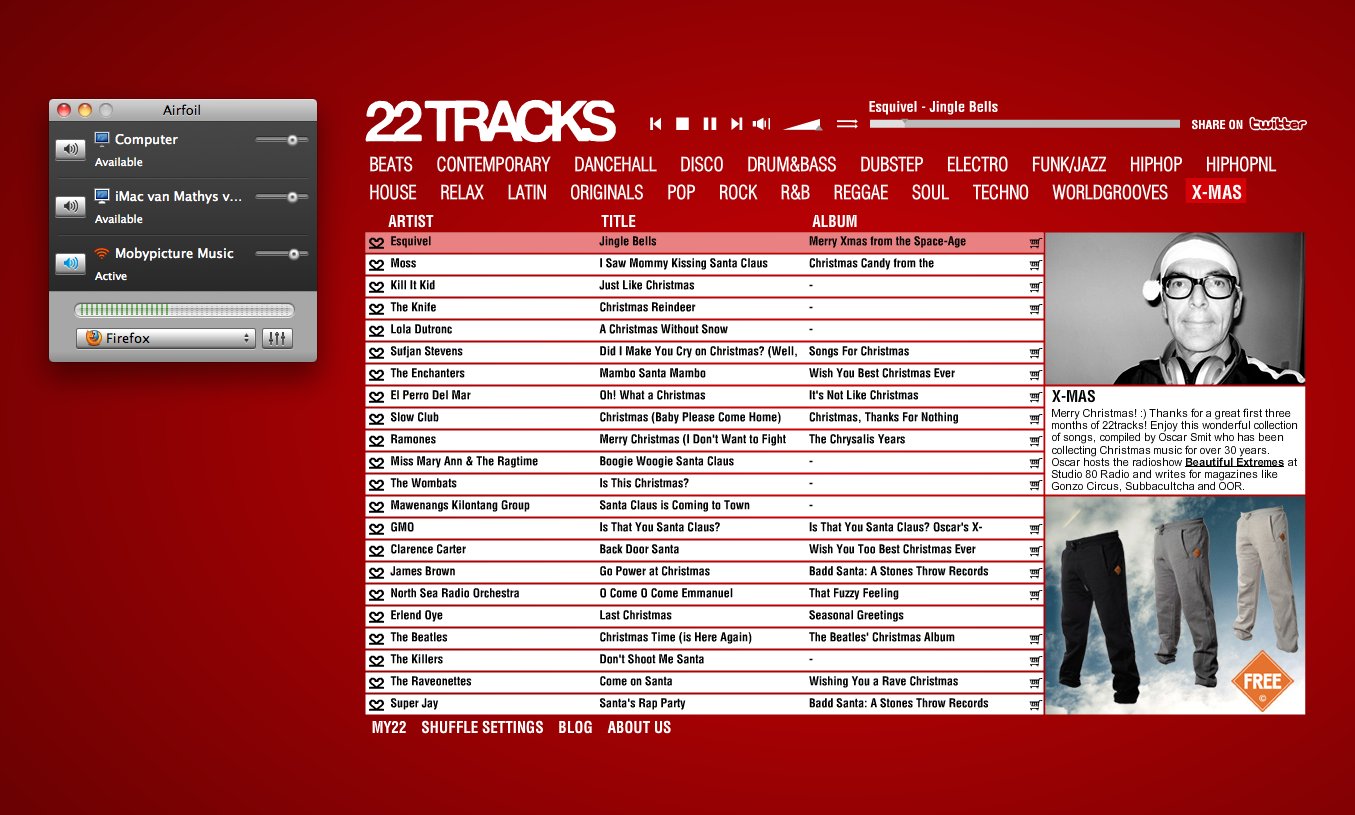This screenshot has height=815, width=1355.
Task: Toggle transmit to the Computer speaker
Action: pos(70,150)
